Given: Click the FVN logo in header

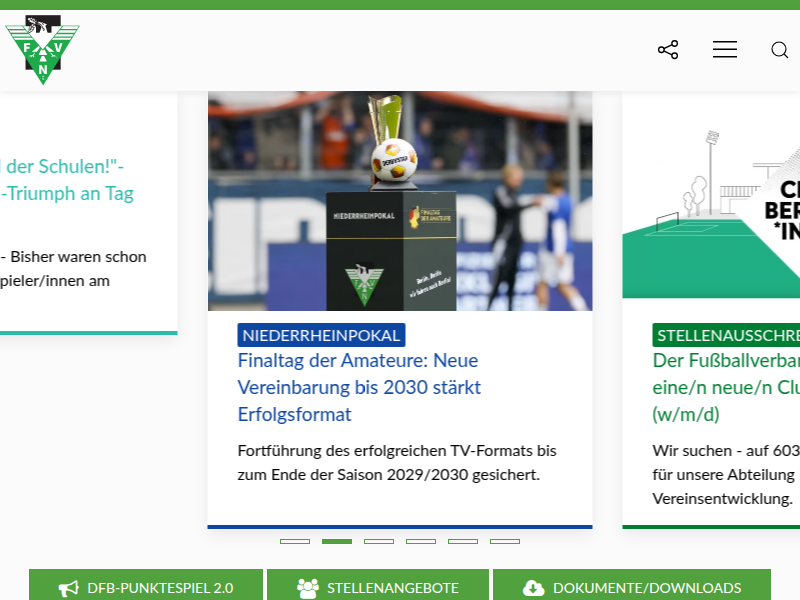Looking at the screenshot, I should coord(42,50).
